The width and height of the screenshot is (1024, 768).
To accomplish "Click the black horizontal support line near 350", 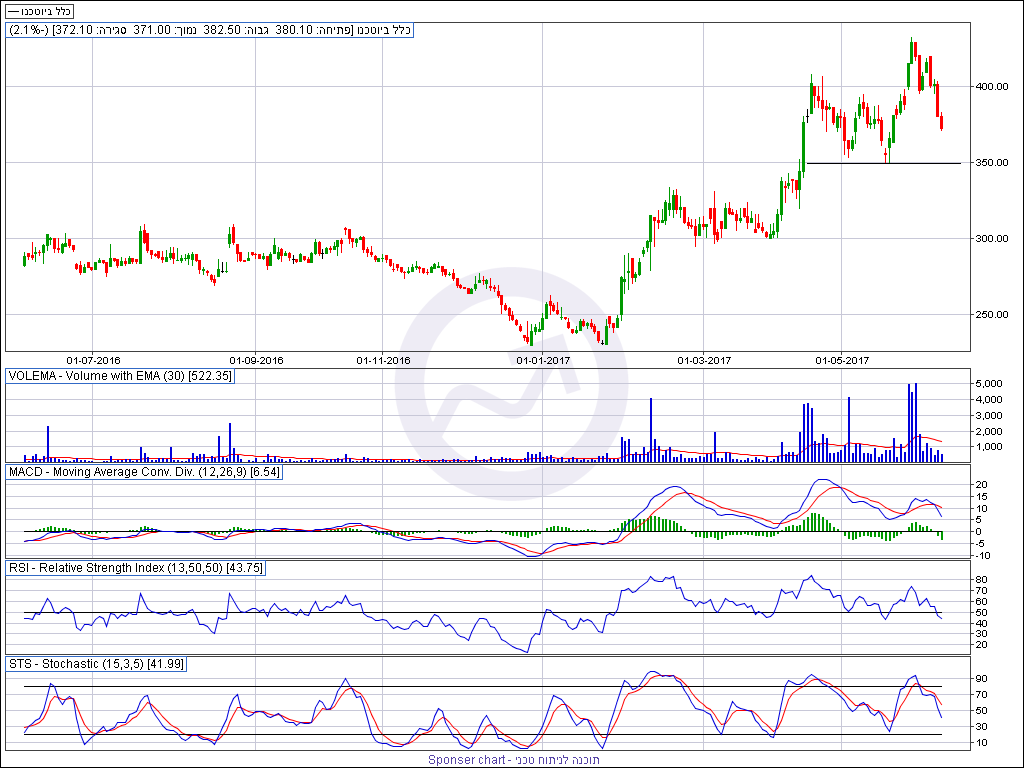I will tap(900, 163).
